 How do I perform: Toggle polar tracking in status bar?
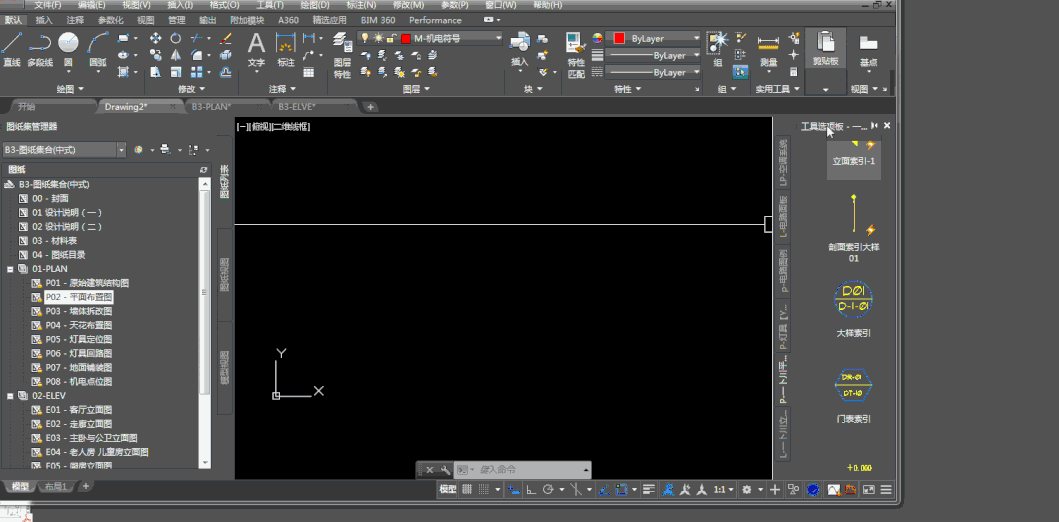click(548, 490)
